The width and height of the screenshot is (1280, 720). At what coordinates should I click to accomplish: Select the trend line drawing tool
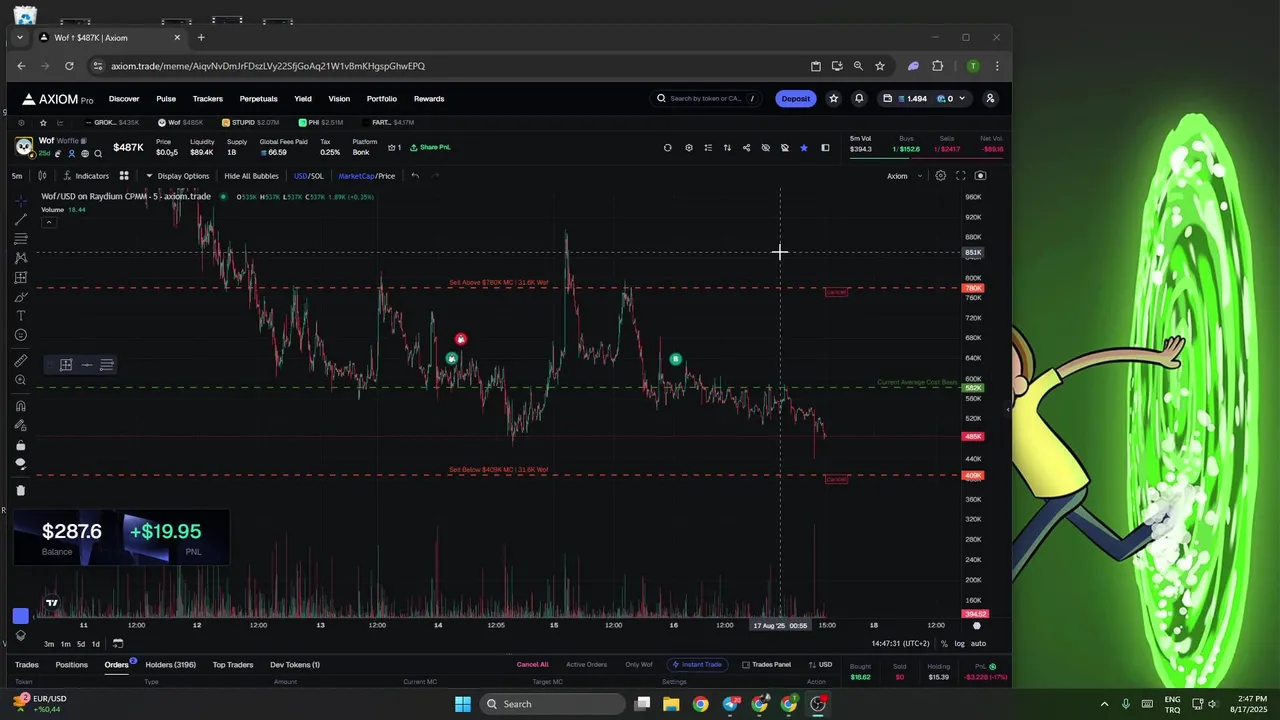(x=20, y=220)
